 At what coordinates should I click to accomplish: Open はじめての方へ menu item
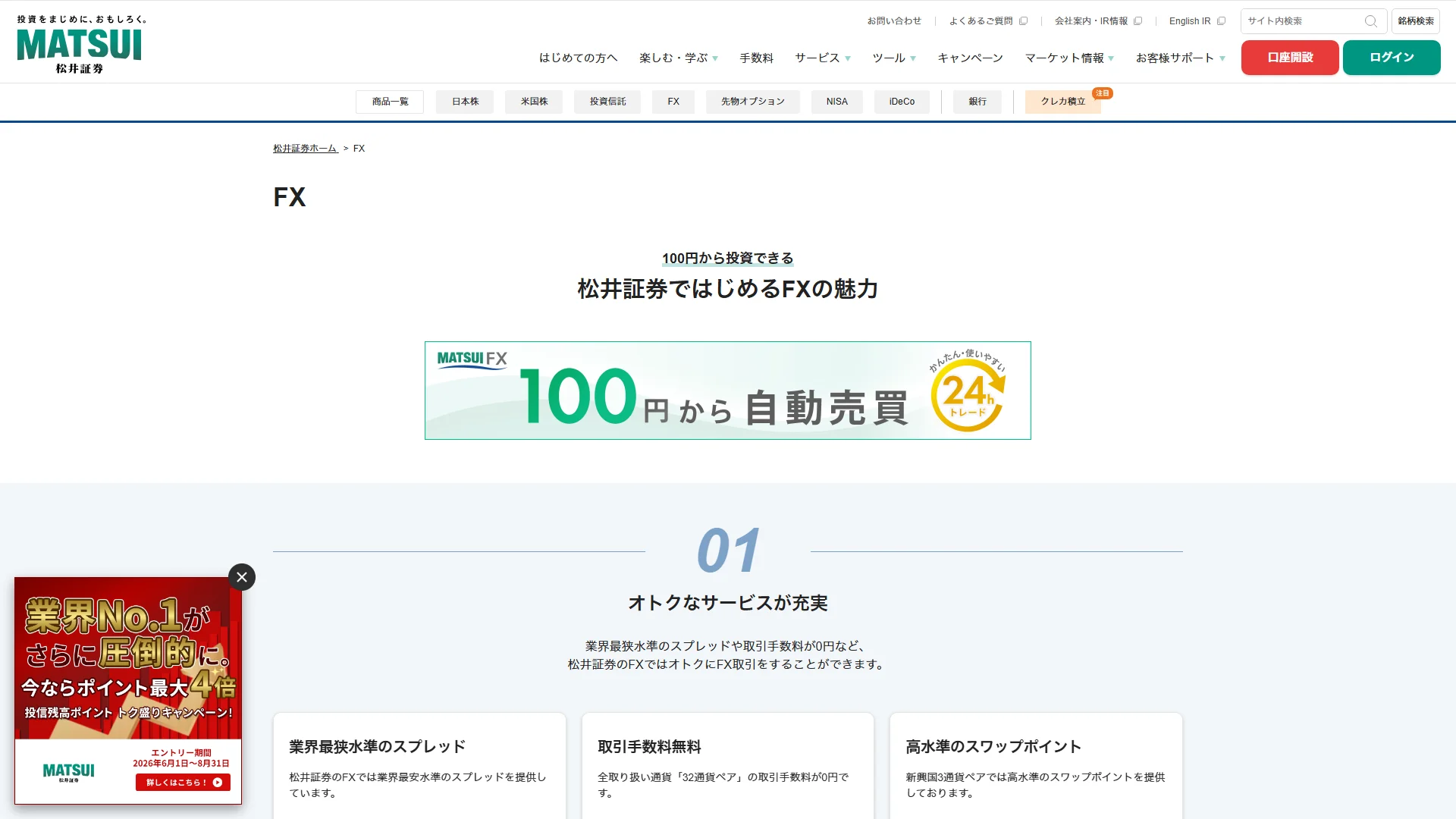point(578,58)
